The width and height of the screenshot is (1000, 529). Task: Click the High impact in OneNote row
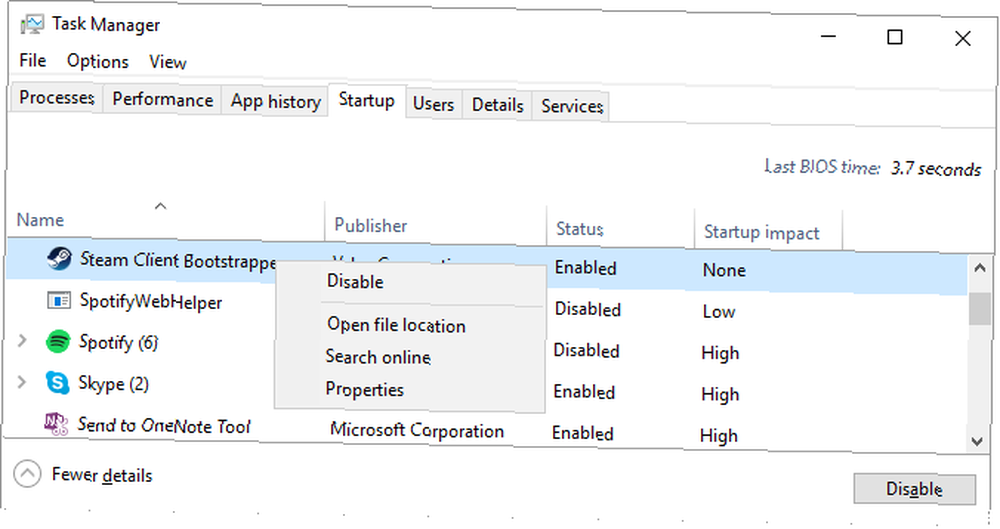tap(719, 436)
